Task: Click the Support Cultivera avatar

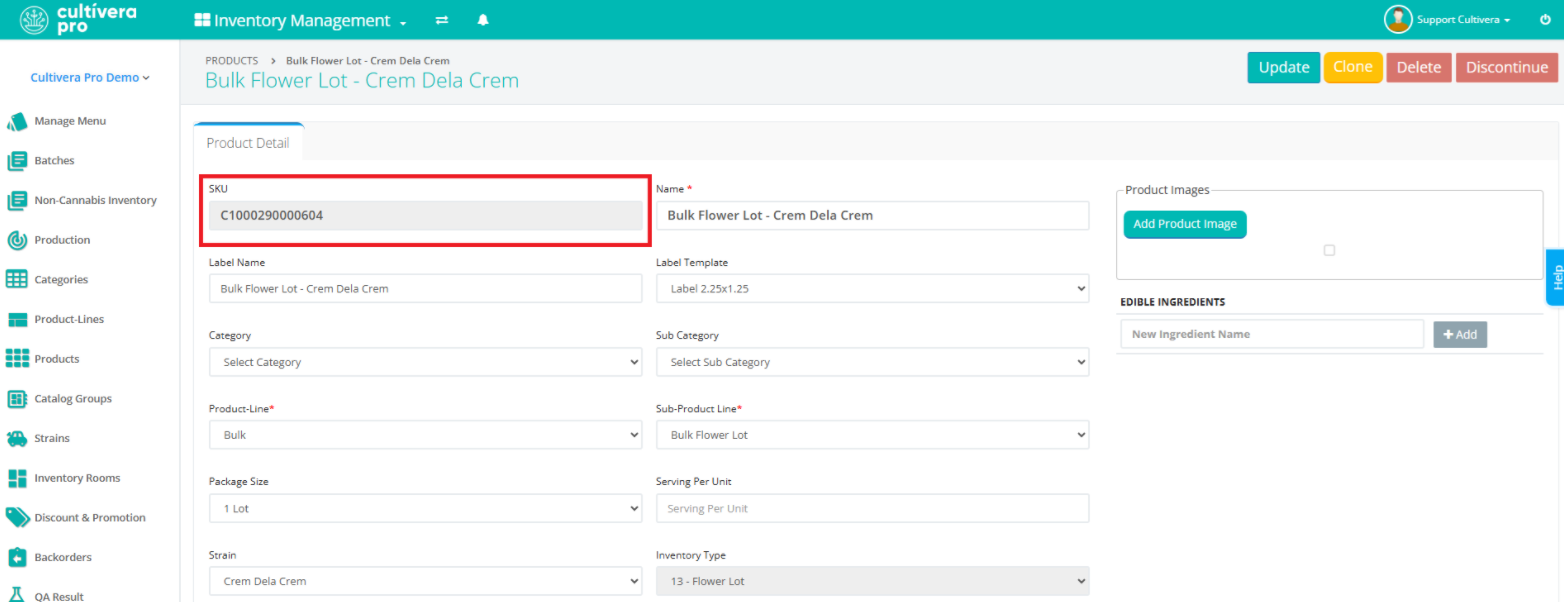Action: tap(1397, 19)
